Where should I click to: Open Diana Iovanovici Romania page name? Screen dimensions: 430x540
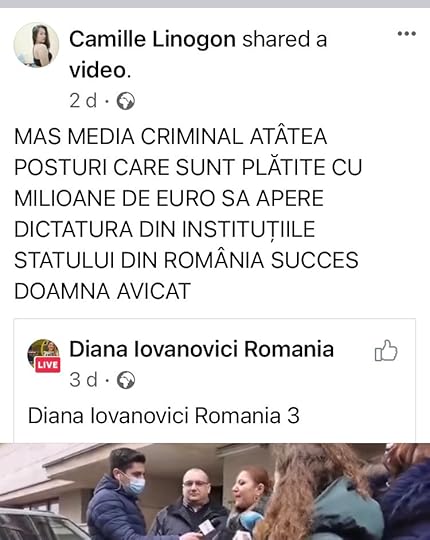coord(201,349)
